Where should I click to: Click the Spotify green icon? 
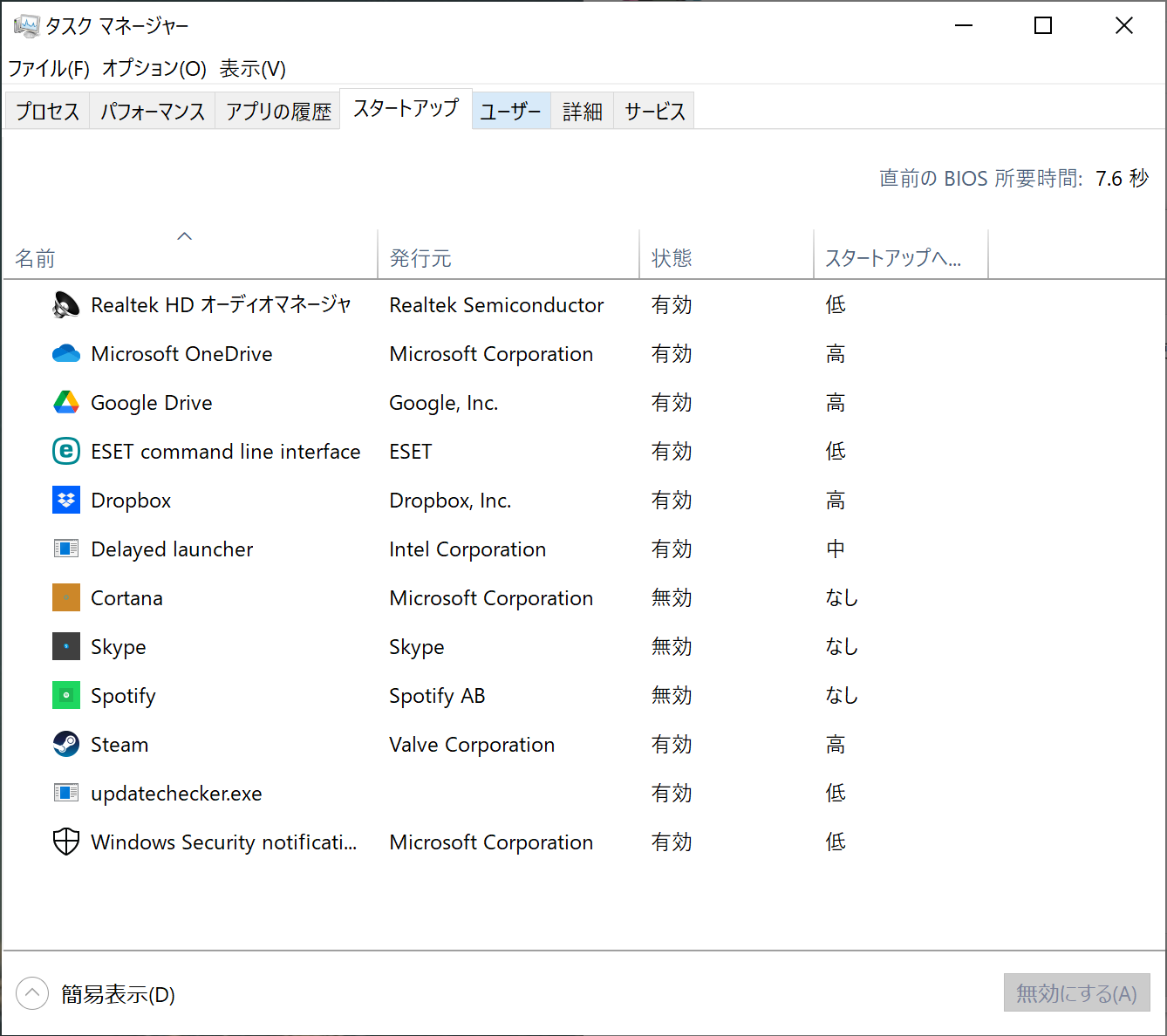point(66,695)
